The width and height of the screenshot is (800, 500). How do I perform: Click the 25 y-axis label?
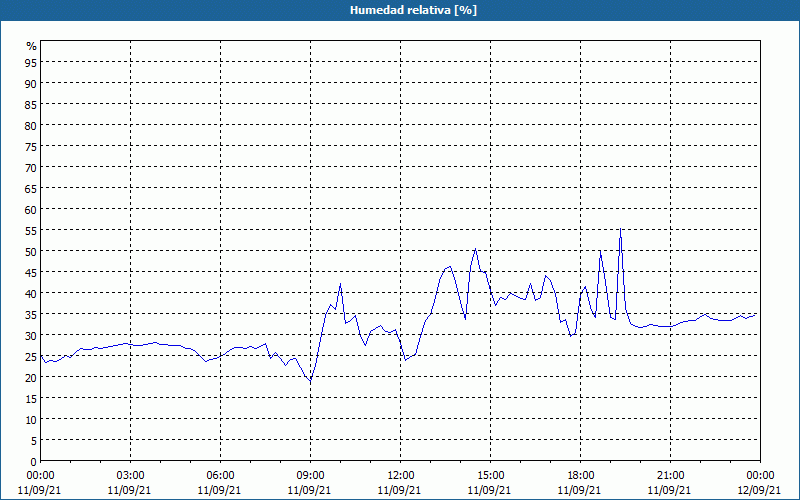click(31, 357)
